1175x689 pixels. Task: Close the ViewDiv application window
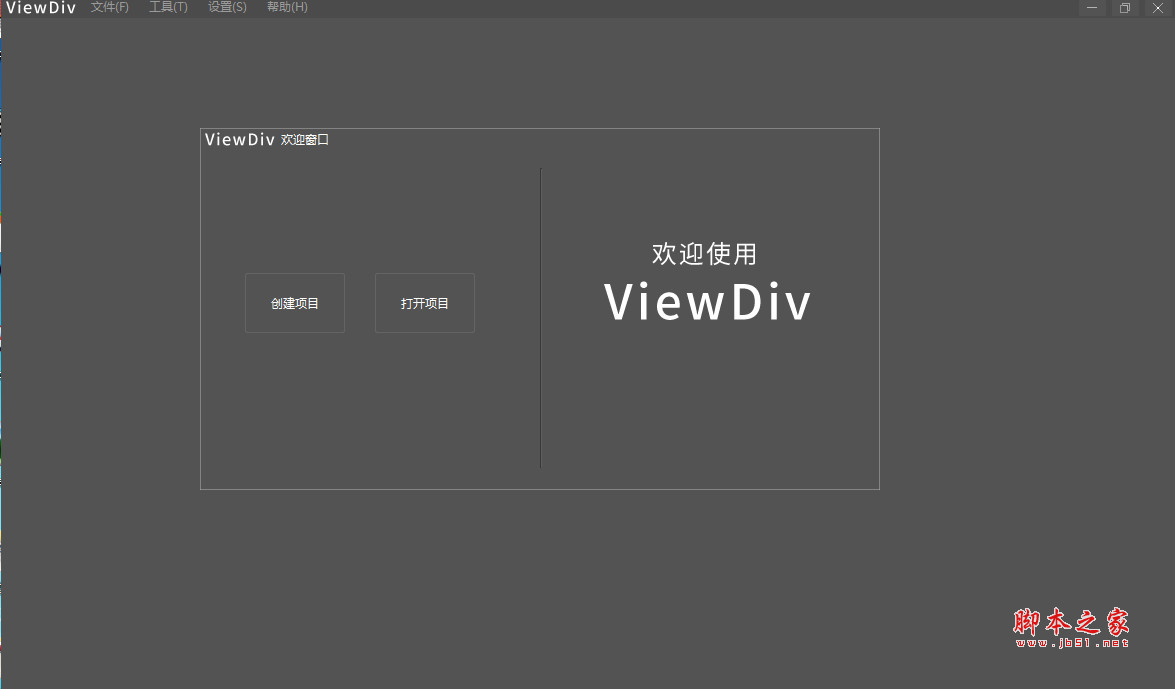pos(1158,7)
